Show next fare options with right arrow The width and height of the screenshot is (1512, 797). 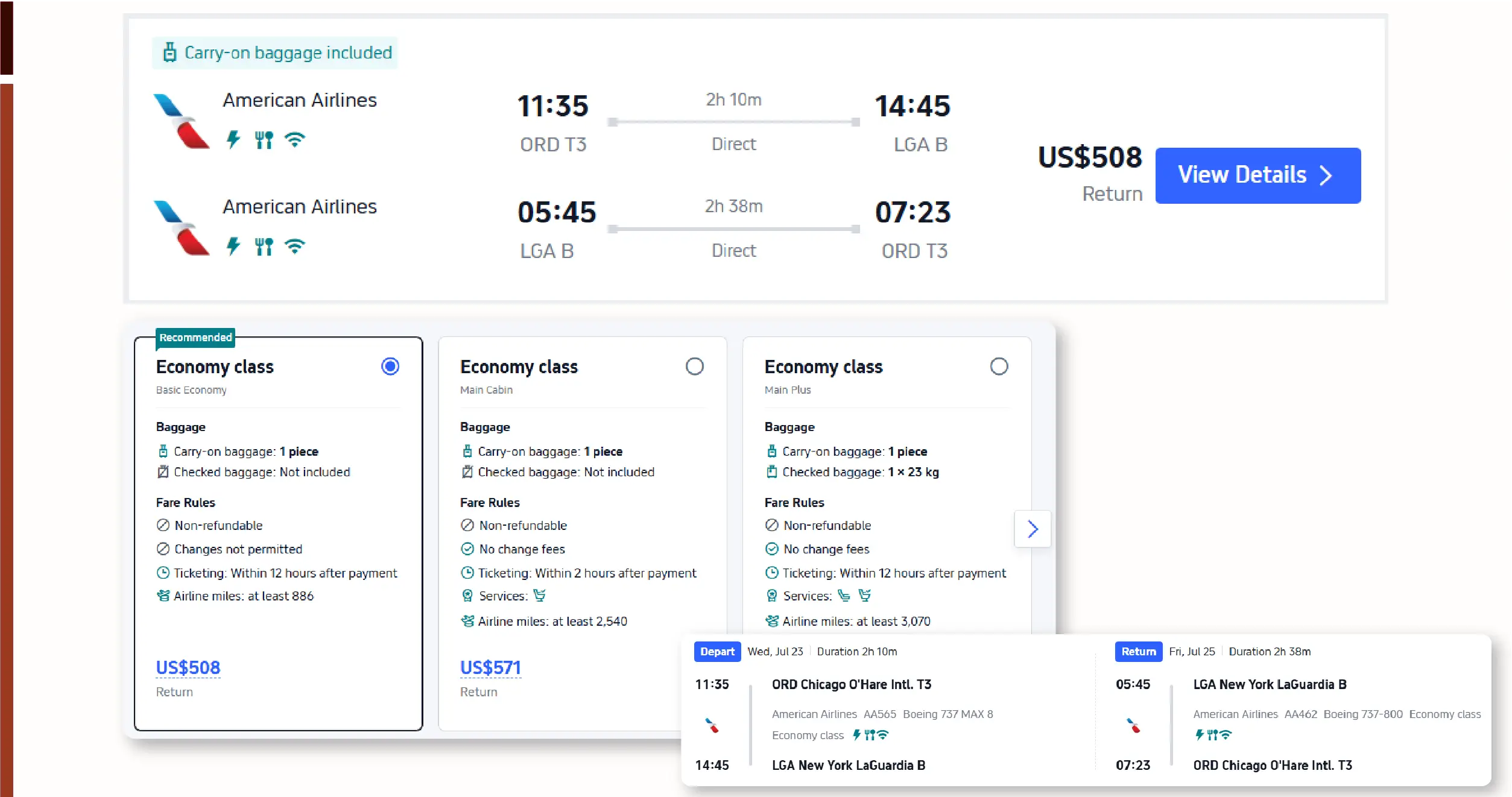pos(1033,529)
